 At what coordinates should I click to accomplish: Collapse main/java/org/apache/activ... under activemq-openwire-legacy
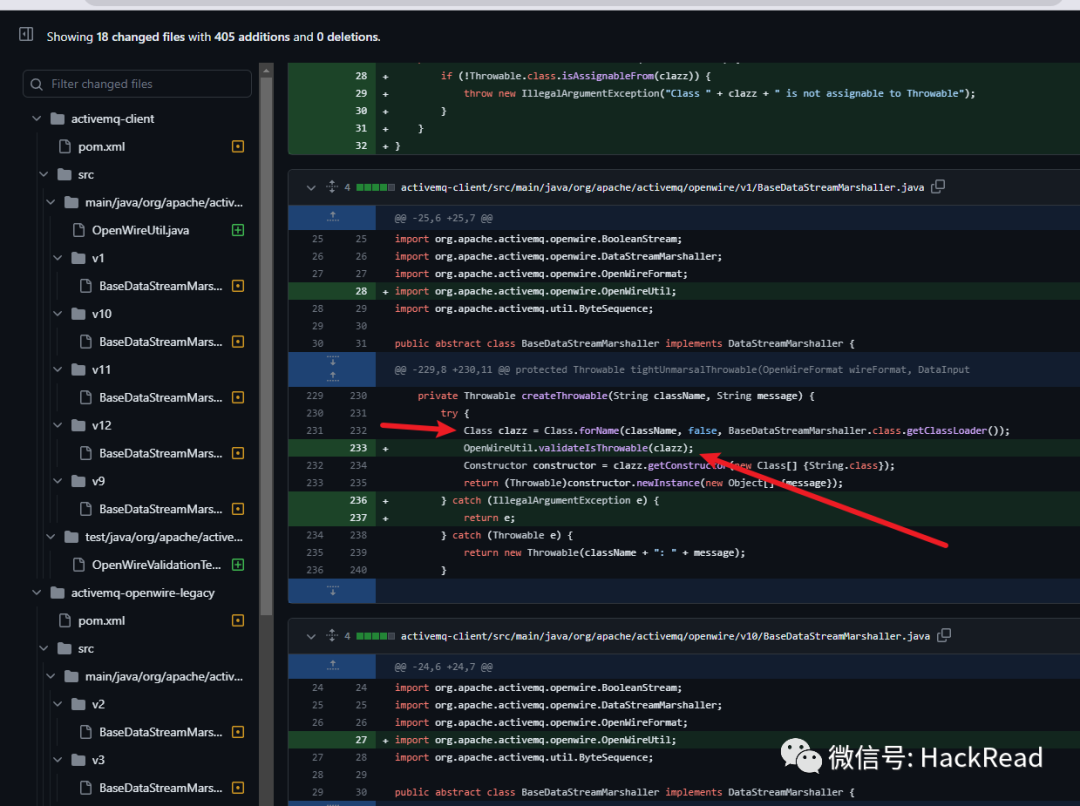pos(51,676)
